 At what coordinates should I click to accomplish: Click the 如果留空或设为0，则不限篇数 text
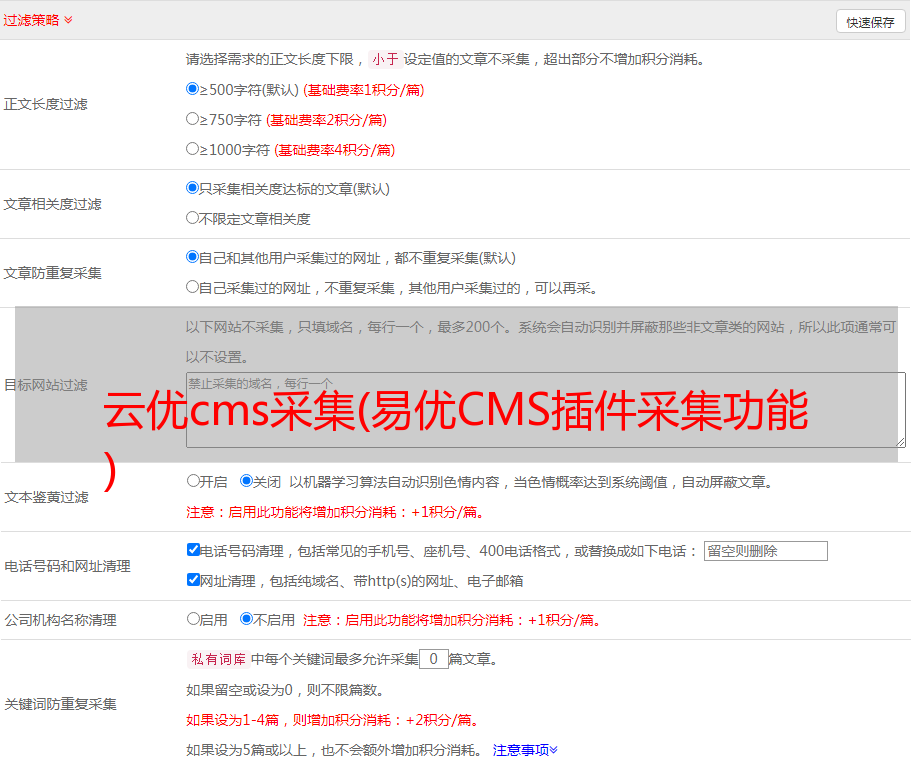click(x=285, y=690)
